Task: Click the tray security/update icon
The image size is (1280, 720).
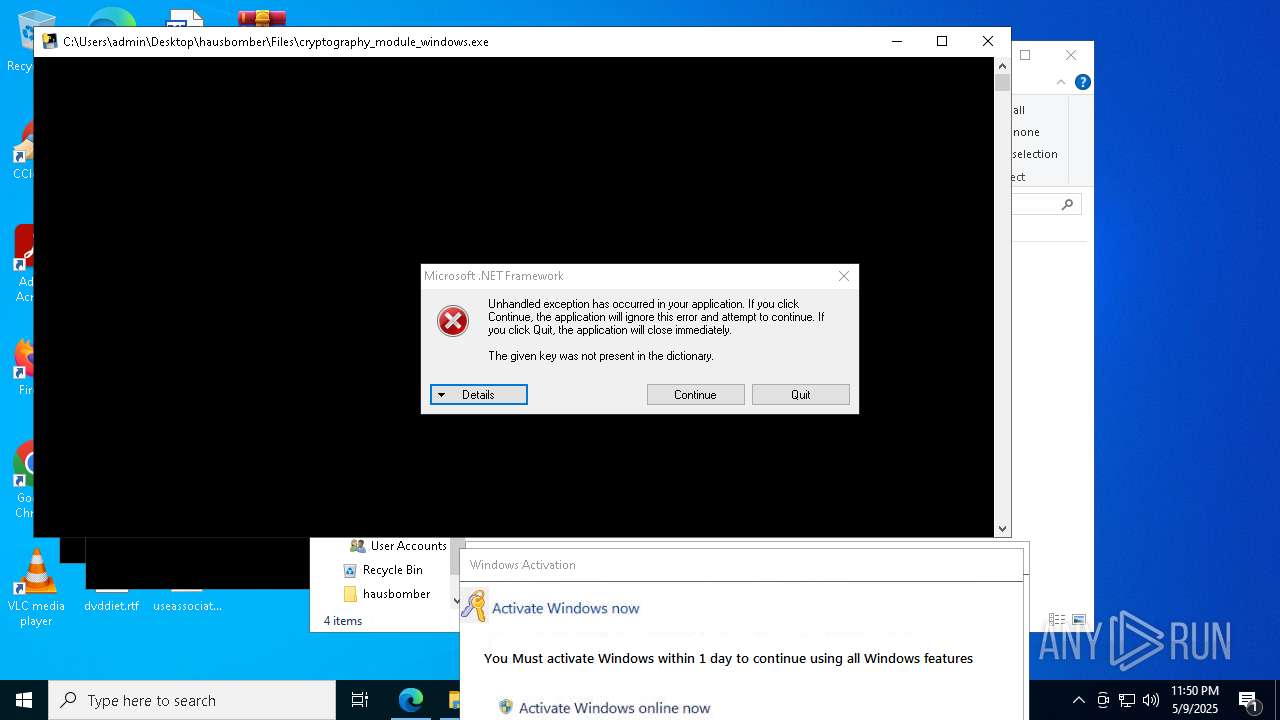Action: tap(1103, 700)
